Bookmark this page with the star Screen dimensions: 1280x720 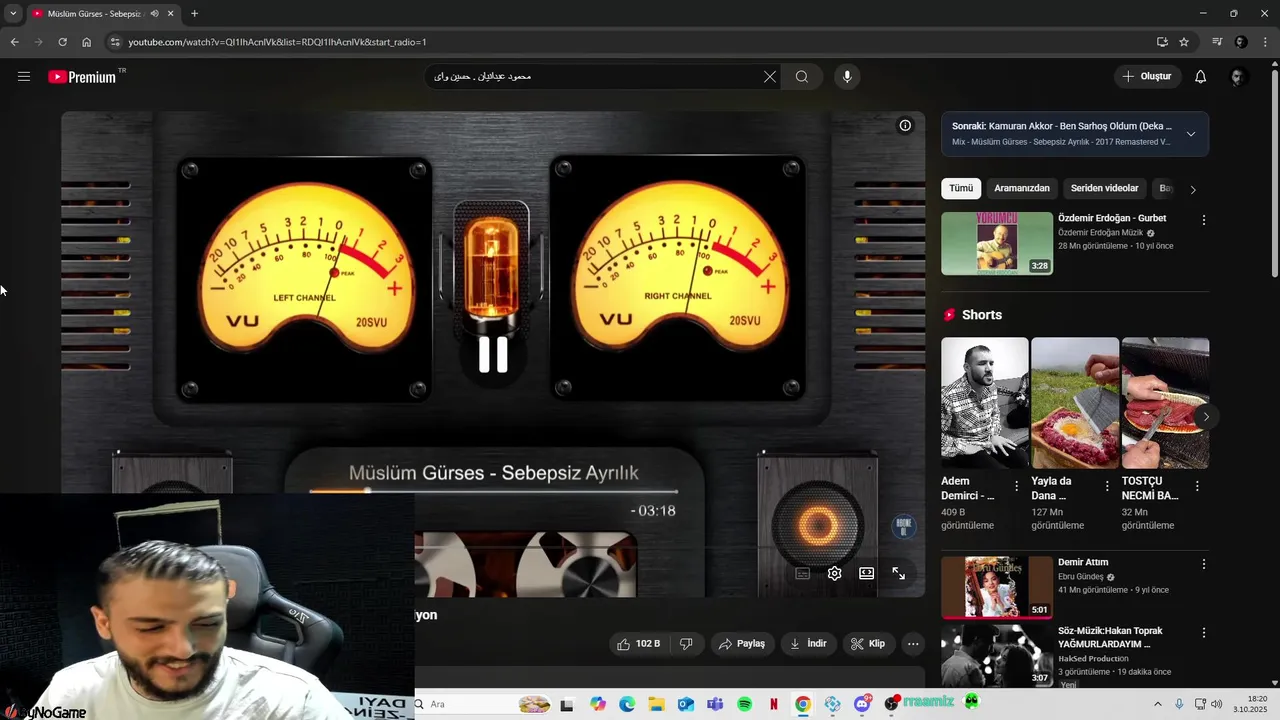click(x=1184, y=42)
